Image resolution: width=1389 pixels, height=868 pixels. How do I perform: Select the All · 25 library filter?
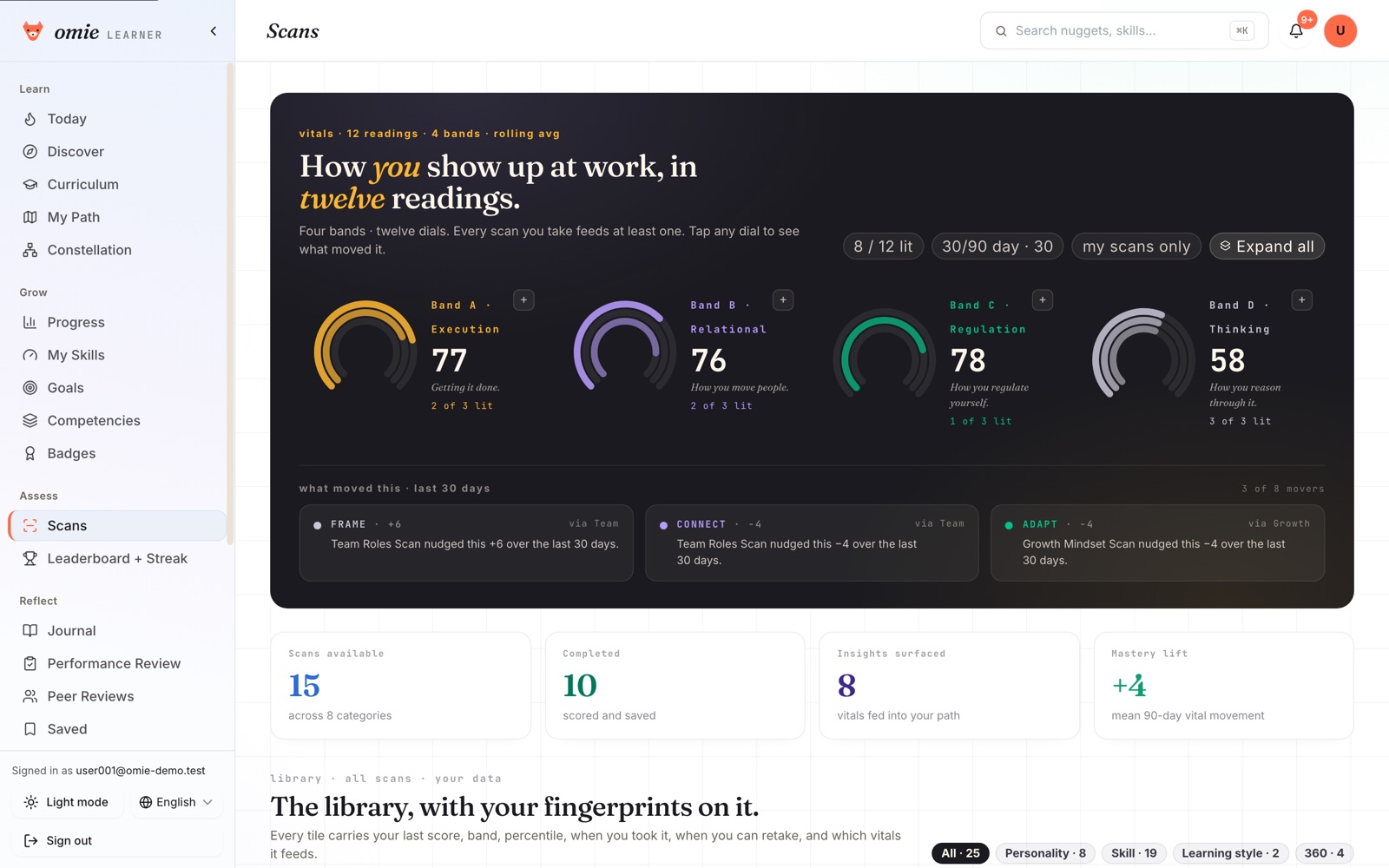(960, 853)
